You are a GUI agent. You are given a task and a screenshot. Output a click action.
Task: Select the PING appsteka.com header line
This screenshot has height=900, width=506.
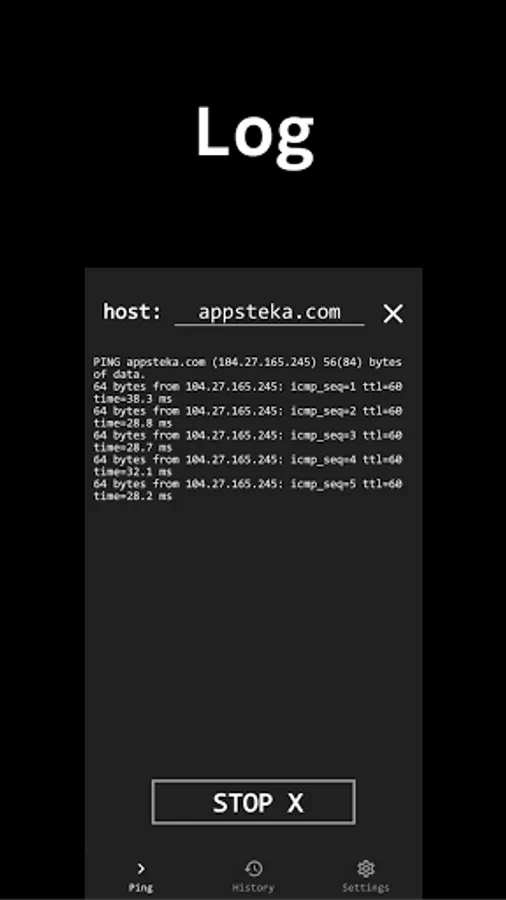click(248, 368)
